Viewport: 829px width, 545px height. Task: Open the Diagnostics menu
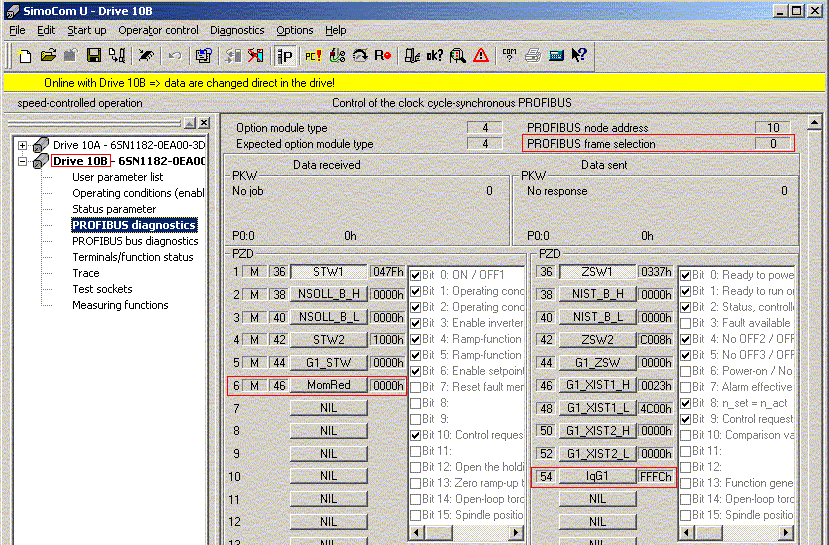point(237,30)
